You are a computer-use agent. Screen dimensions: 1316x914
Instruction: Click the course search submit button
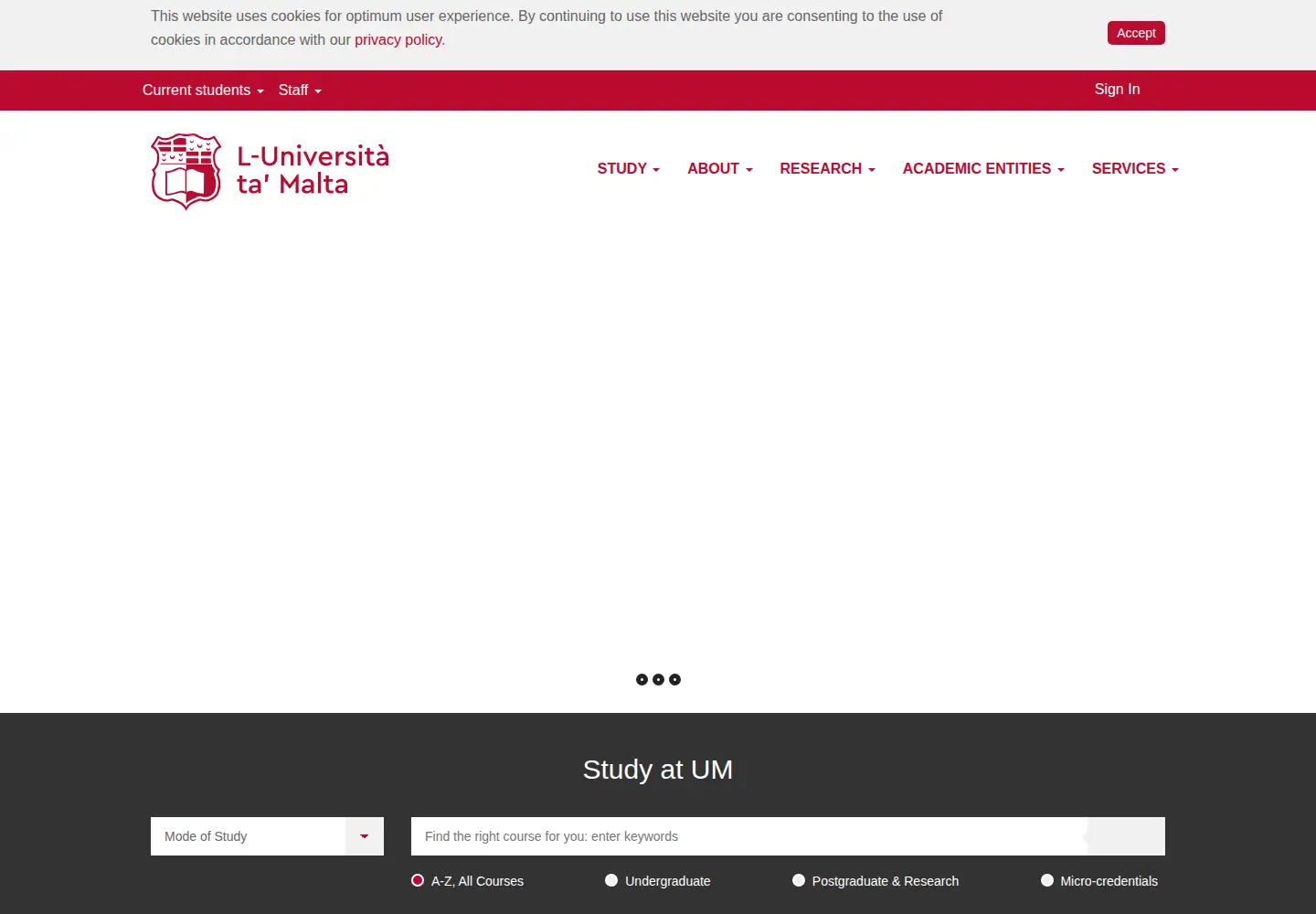pyautogui.click(x=1126, y=836)
